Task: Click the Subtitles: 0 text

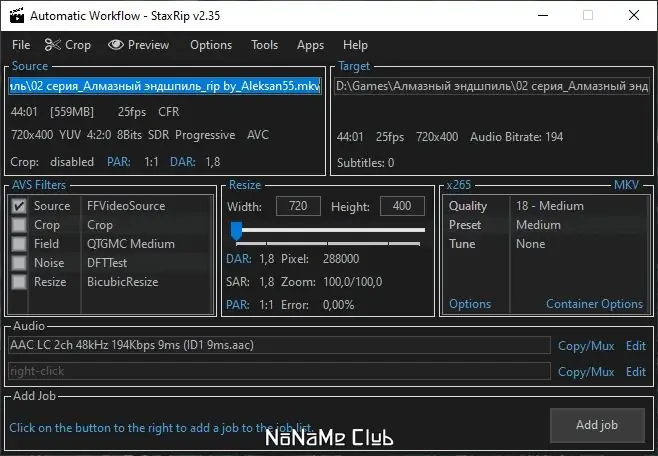Action: click(366, 163)
